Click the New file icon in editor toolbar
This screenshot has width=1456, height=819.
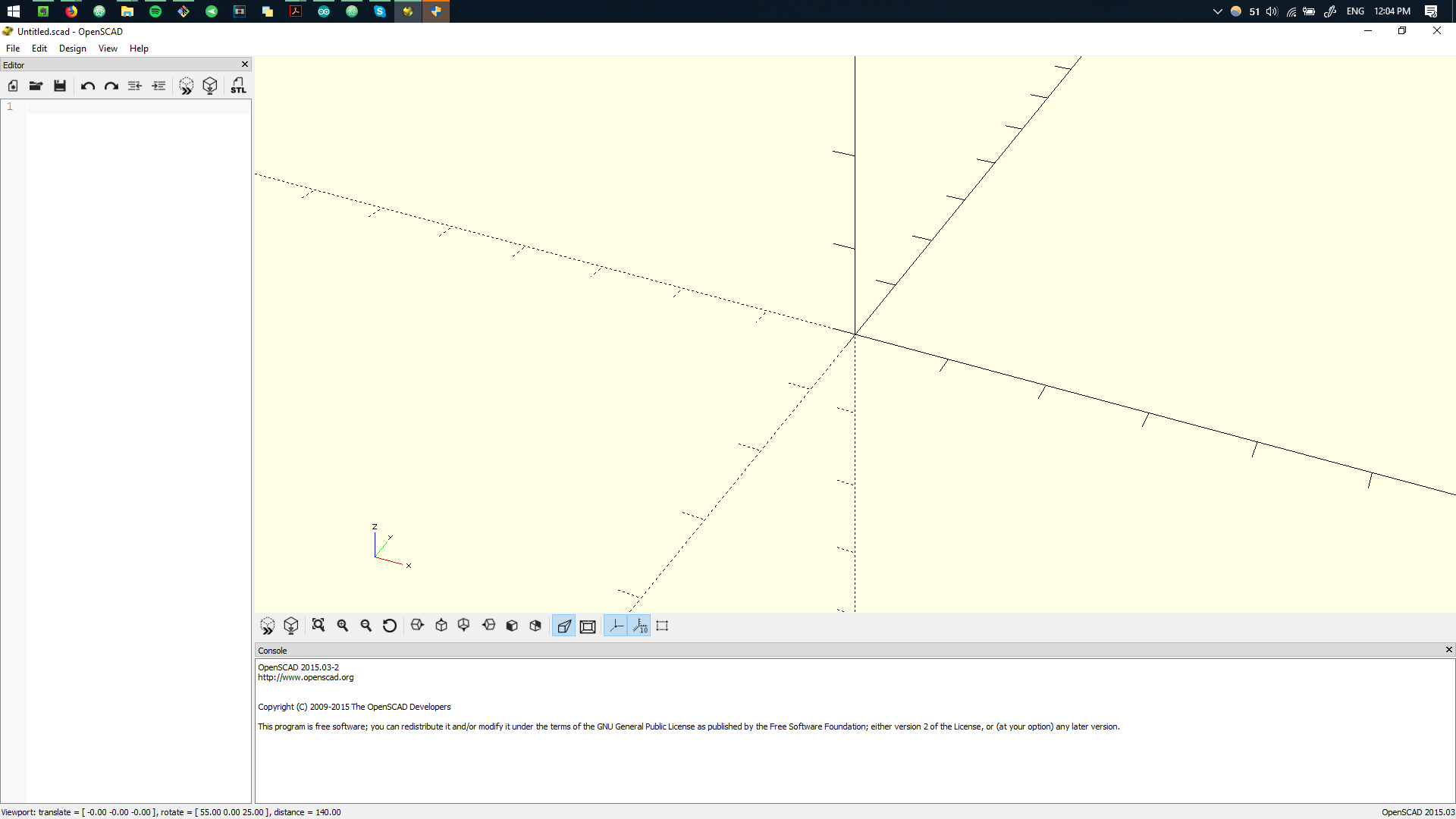coord(13,86)
